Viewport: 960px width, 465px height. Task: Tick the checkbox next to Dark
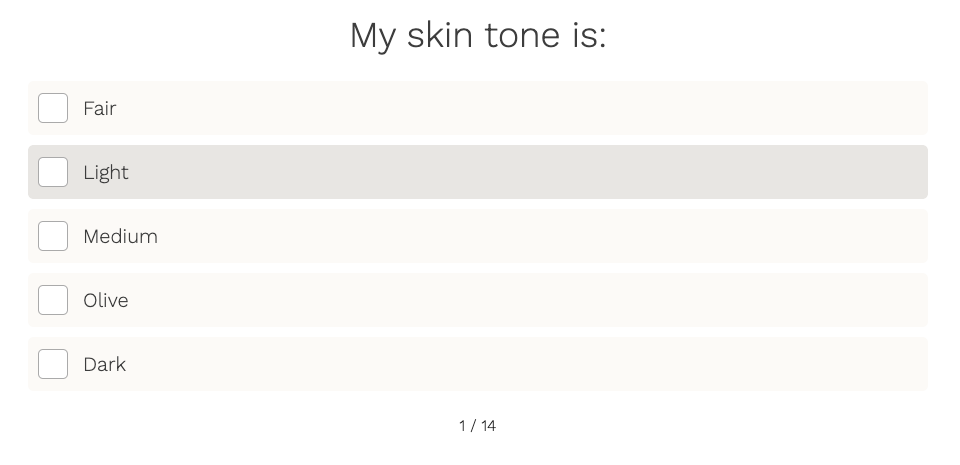pos(53,364)
